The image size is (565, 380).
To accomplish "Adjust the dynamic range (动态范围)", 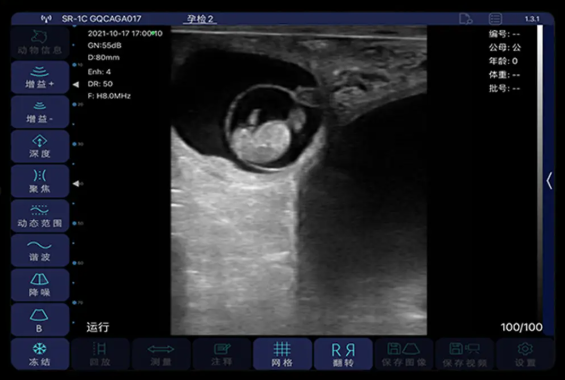I will point(40,215).
